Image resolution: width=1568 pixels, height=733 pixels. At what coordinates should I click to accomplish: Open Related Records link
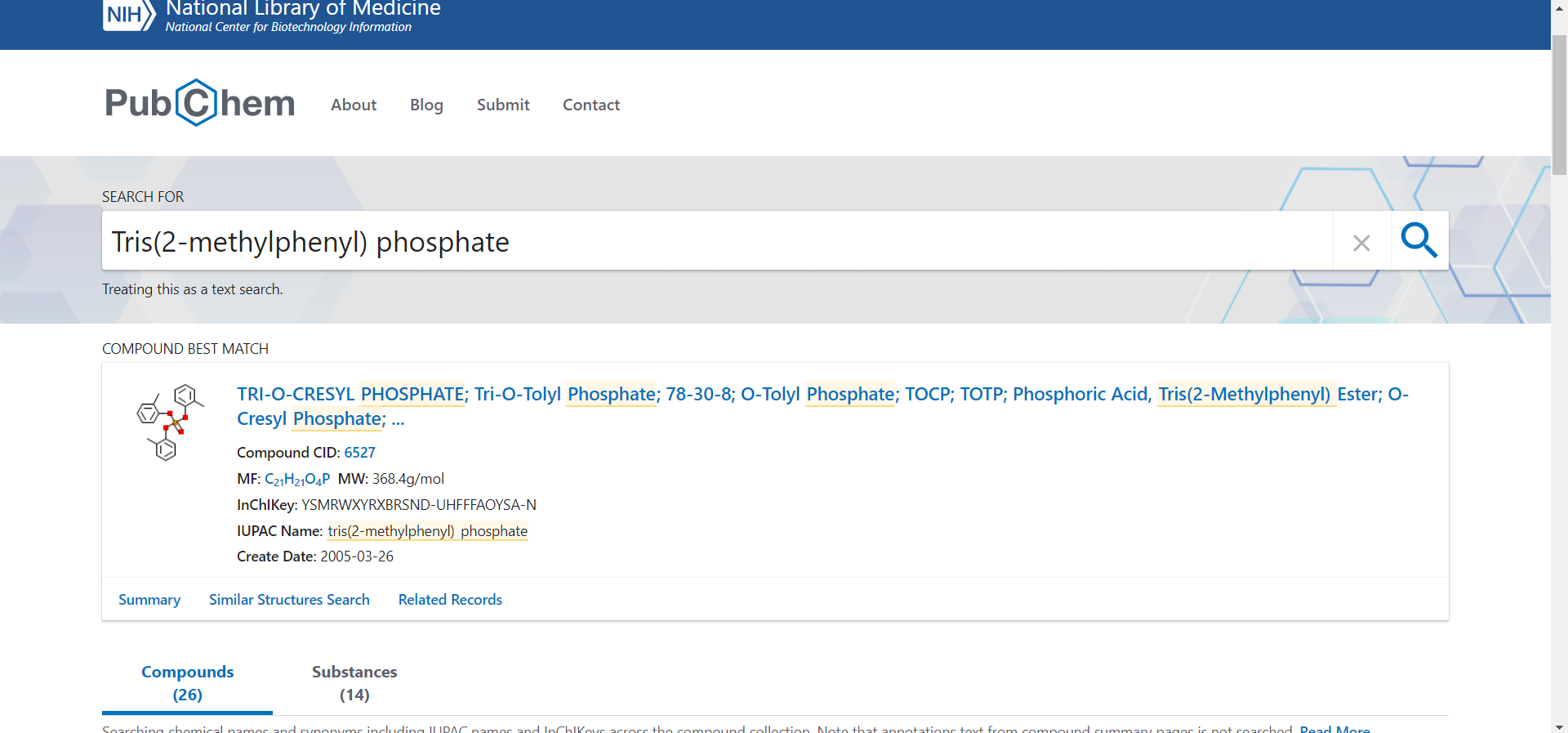coord(450,600)
